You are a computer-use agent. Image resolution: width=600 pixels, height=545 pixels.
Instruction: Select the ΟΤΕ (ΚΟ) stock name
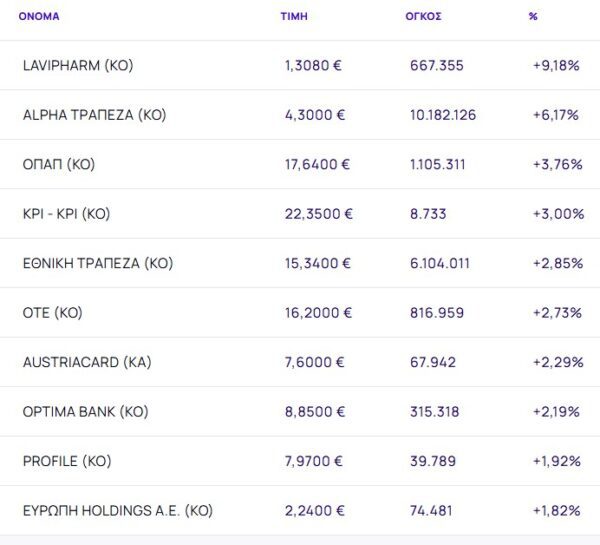coord(52,313)
